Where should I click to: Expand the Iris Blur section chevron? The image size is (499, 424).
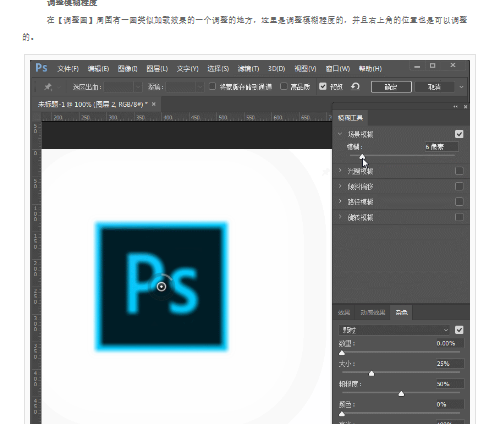click(x=340, y=171)
